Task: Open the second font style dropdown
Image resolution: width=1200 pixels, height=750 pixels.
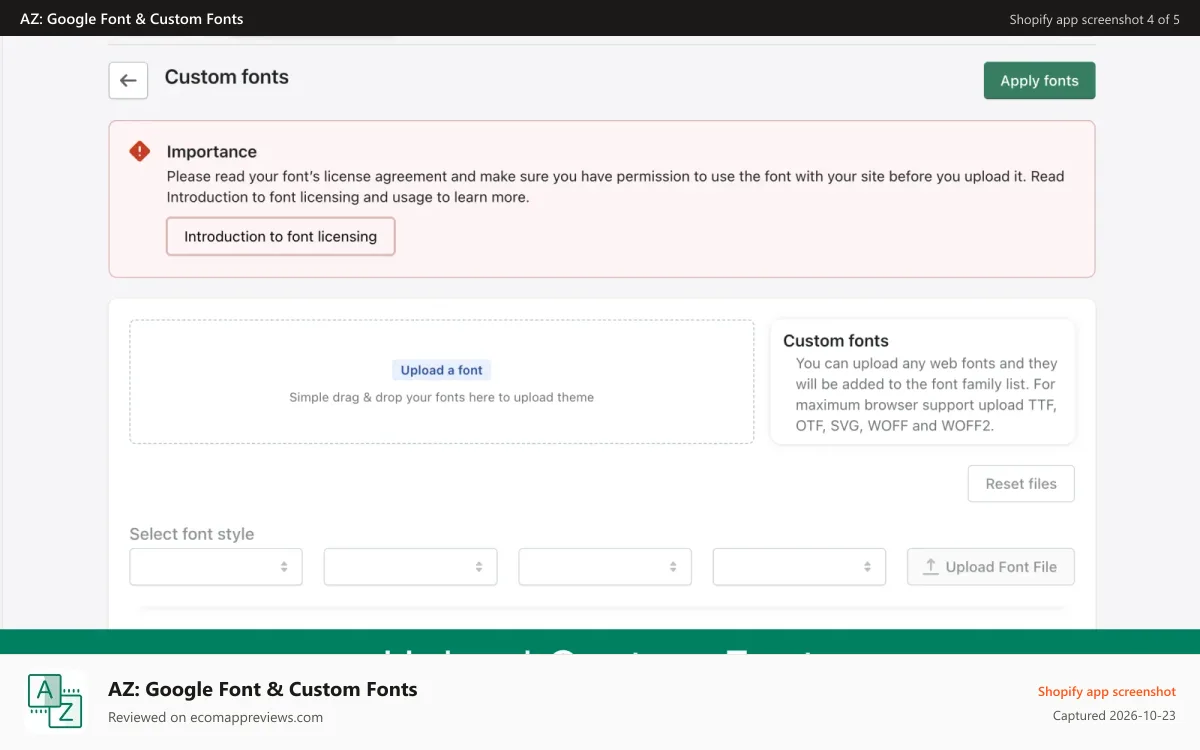Action: tap(410, 567)
